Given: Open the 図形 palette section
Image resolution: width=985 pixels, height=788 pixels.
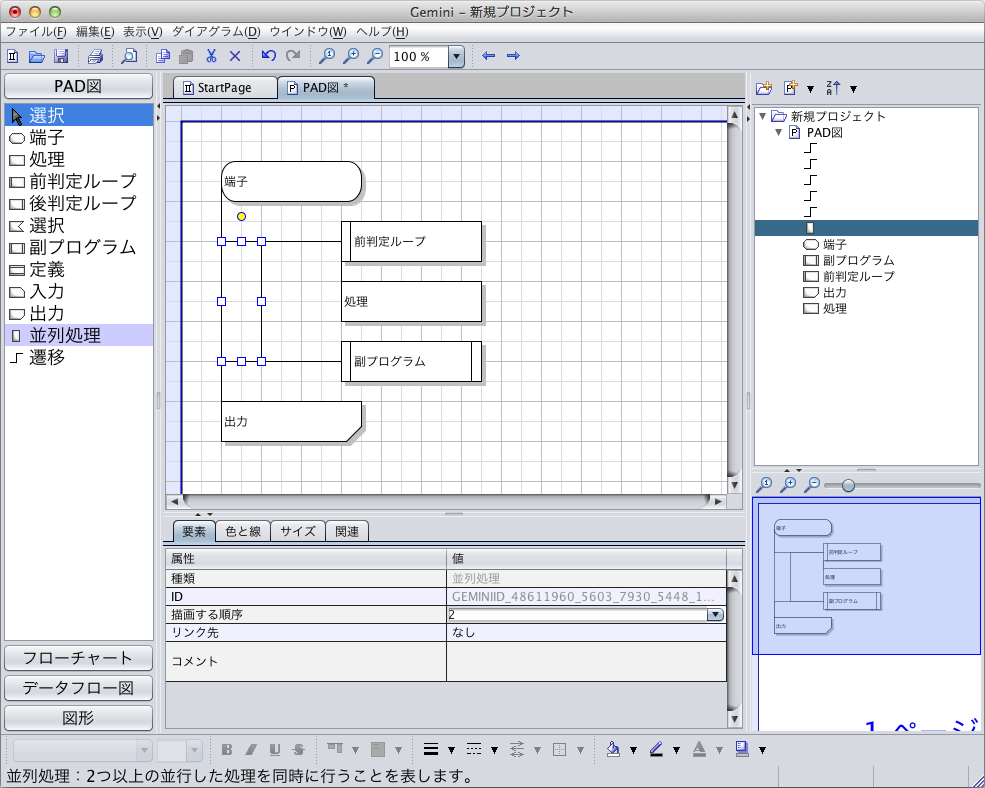Looking at the screenshot, I should click(79, 718).
